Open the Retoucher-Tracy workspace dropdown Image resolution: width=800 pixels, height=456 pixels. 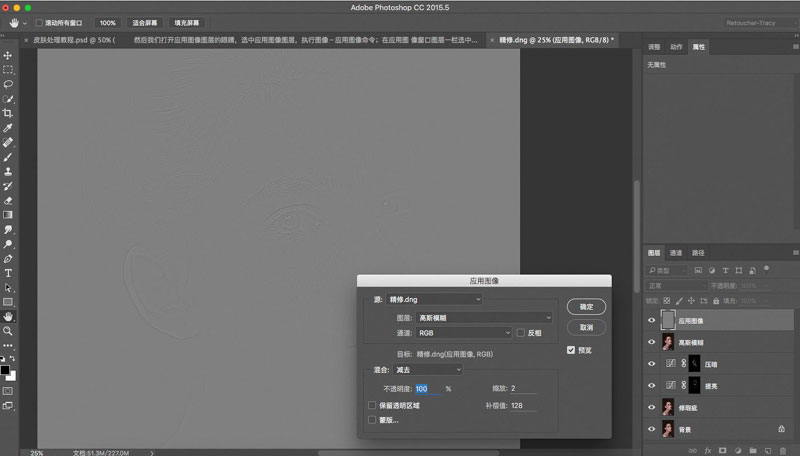[760, 23]
